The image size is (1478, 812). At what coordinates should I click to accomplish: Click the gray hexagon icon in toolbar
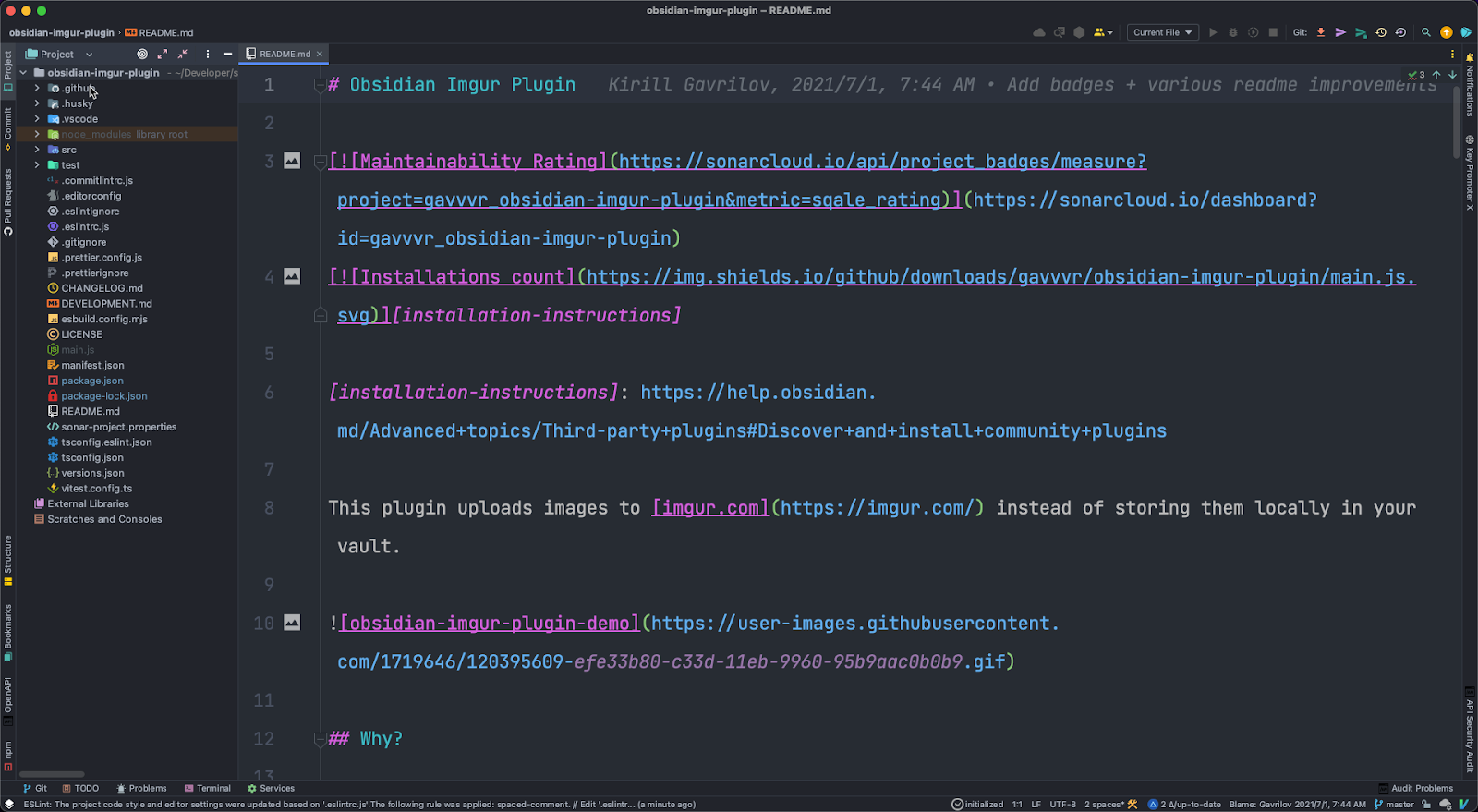(1079, 32)
